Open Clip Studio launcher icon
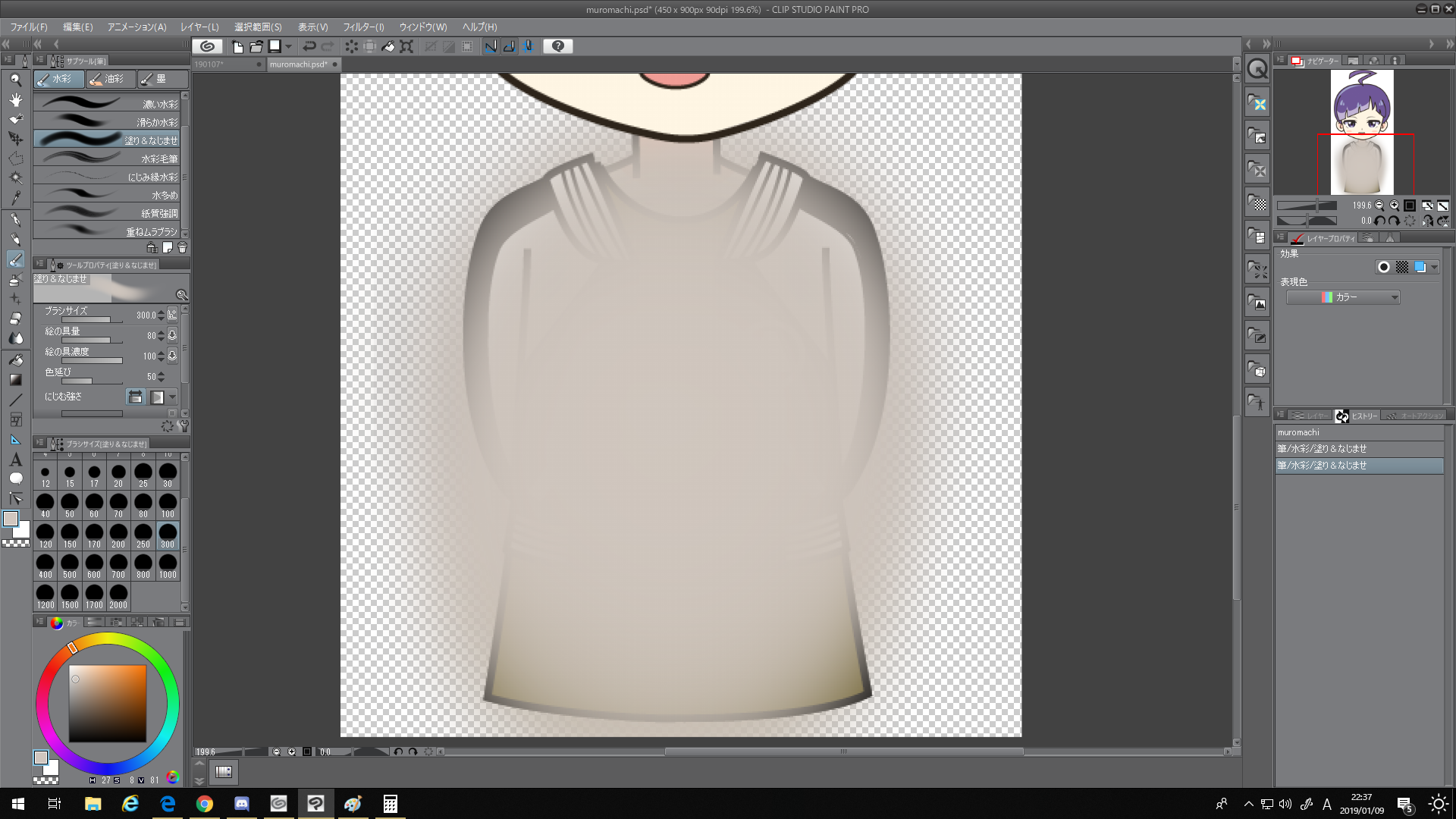Viewport: 1456px width, 819px height. pyautogui.click(x=207, y=46)
